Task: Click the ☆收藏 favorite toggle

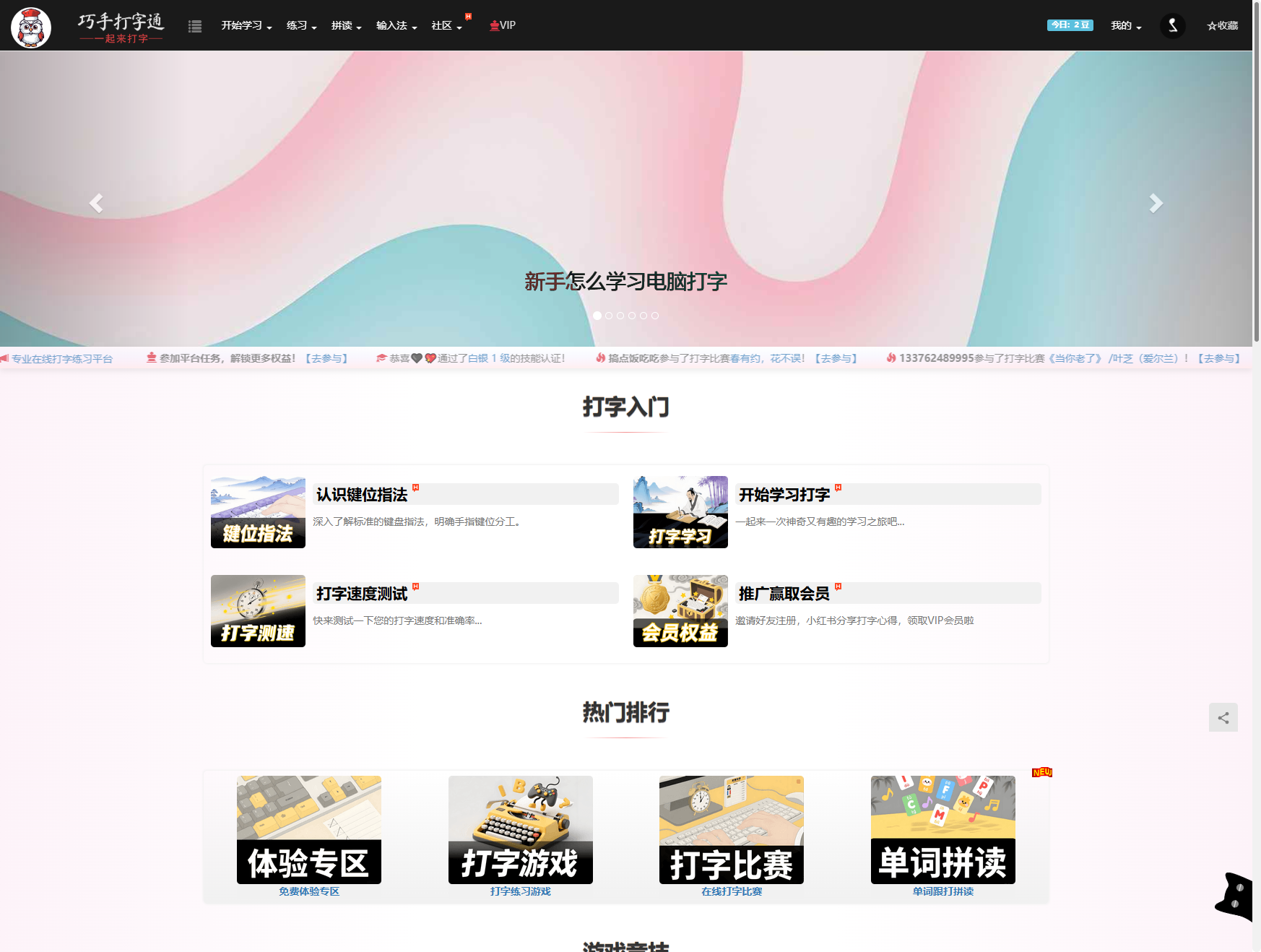Action: coord(1221,25)
